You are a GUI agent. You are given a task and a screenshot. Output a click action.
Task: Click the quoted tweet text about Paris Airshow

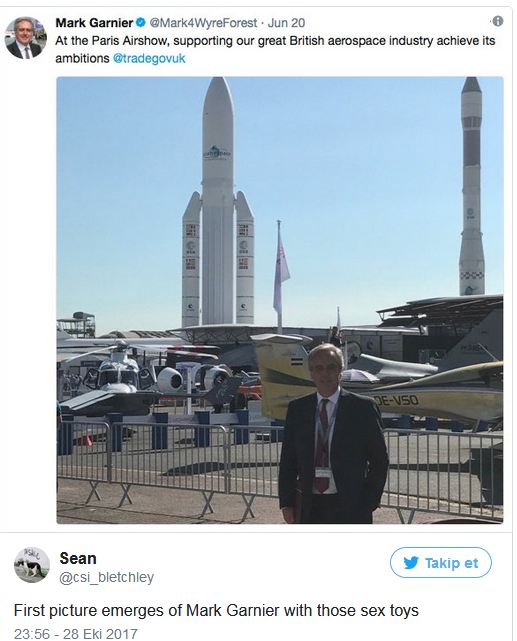275,49
